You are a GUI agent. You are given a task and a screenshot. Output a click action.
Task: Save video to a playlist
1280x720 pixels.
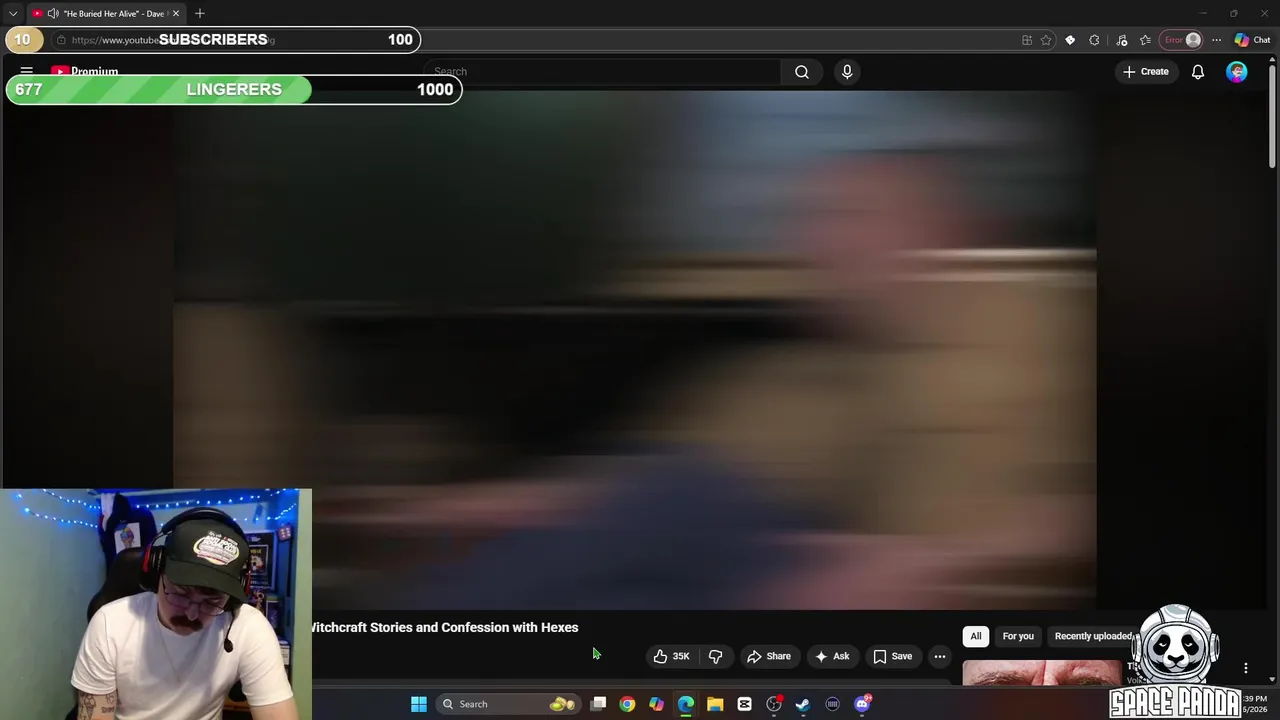892,656
